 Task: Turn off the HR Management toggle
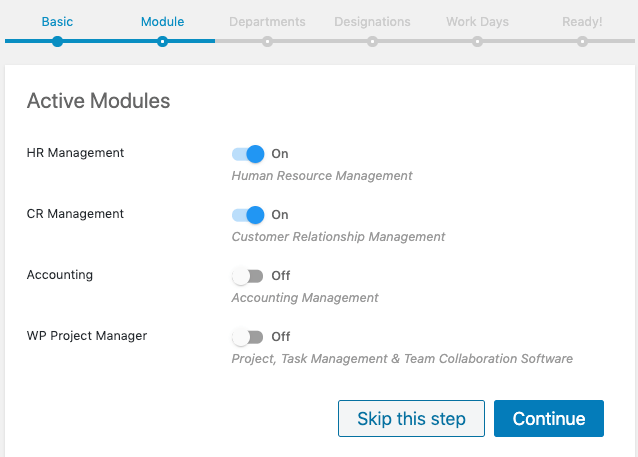[x=248, y=154]
